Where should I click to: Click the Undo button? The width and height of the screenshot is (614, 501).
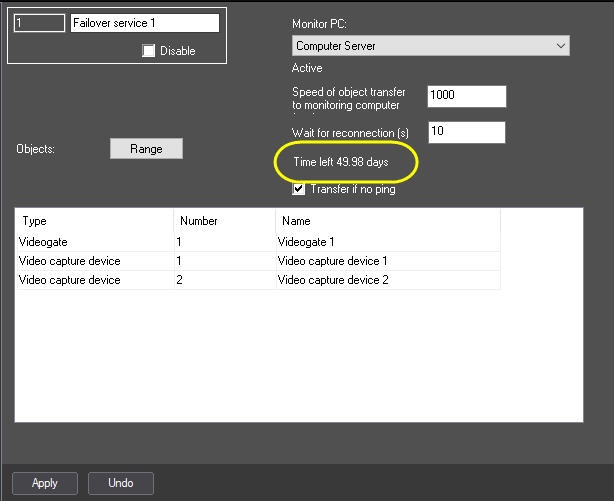point(120,483)
